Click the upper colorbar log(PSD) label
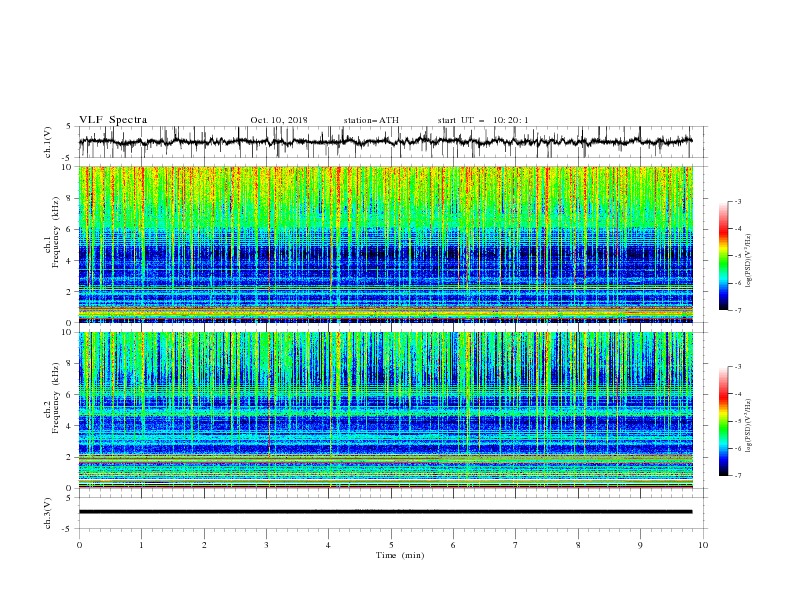Screen dimensions: 792x612 click(x=749, y=260)
